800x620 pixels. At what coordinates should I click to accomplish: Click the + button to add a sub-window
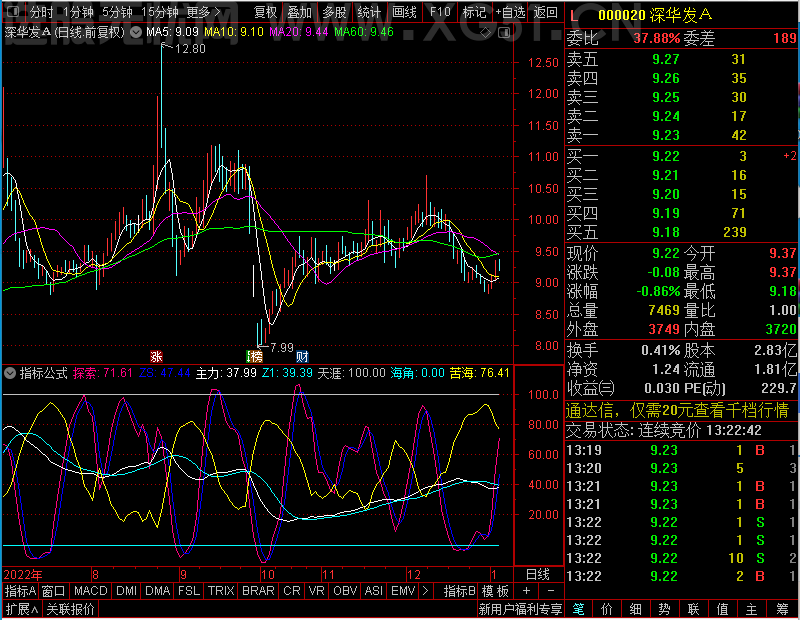[x=527, y=591]
